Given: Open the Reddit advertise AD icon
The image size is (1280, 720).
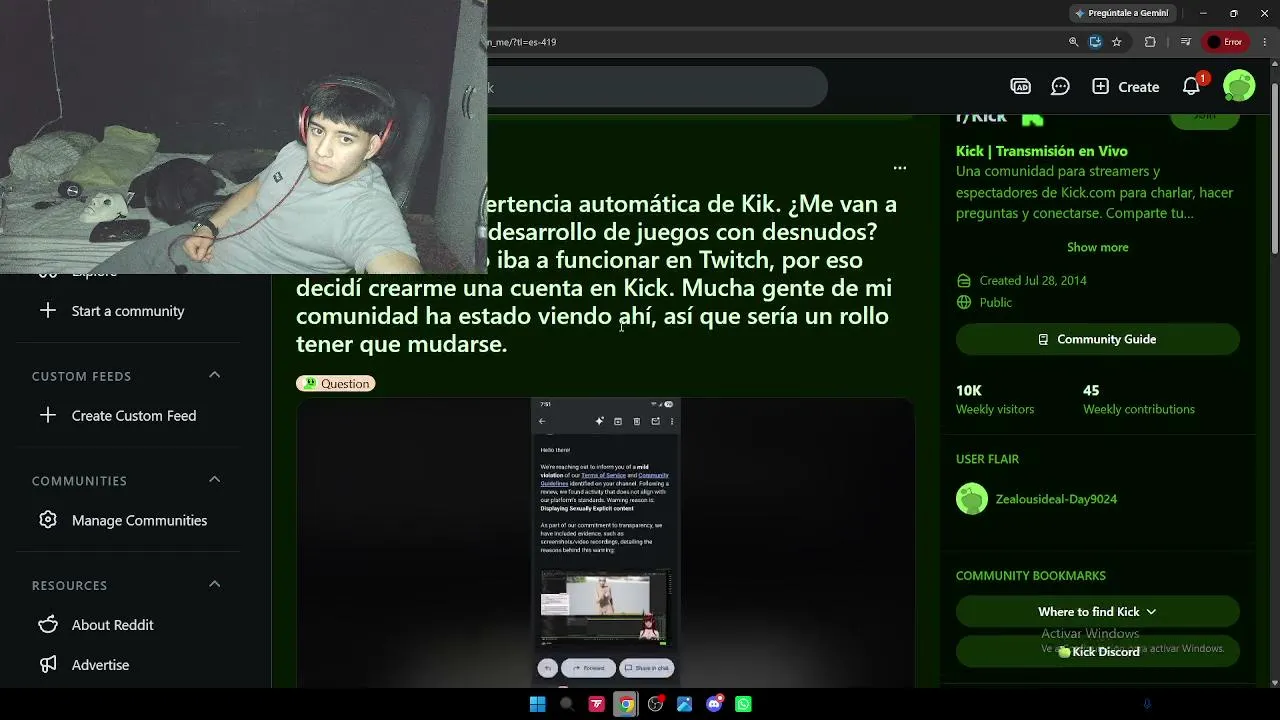Looking at the screenshot, I should pos(1020,87).
